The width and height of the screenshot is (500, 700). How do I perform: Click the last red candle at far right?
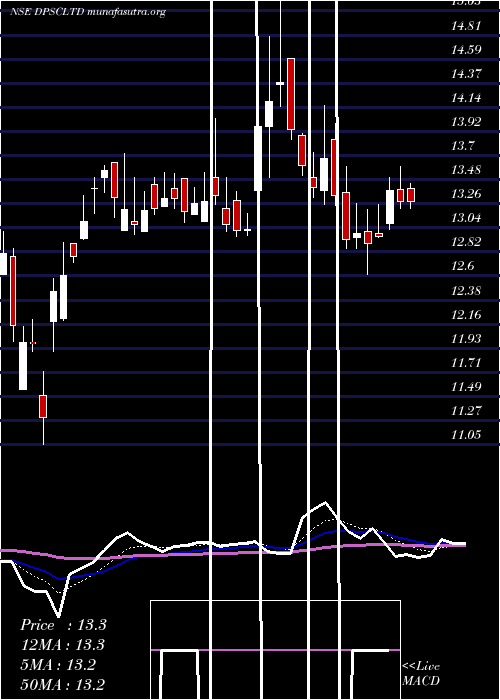click(411, 195)
